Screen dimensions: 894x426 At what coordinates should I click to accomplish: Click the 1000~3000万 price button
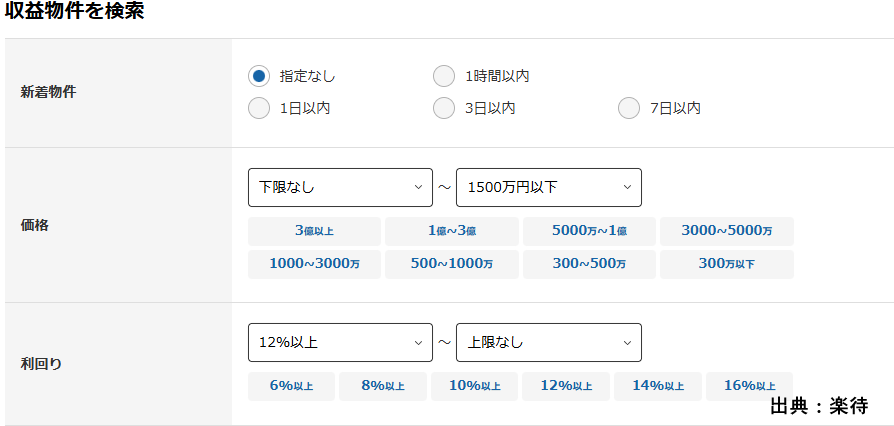[x=314, y=264]
